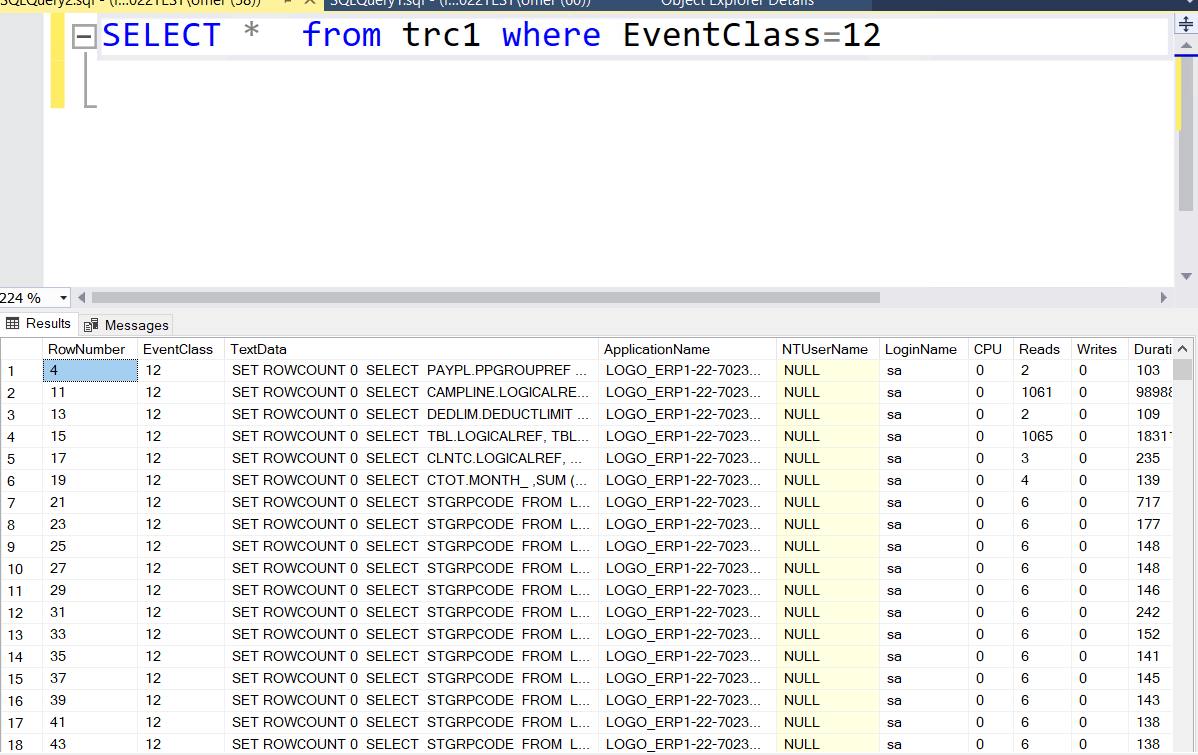1198x755 pixels.
Task: Switch to the Messages tab
Action: click(126, 326)
